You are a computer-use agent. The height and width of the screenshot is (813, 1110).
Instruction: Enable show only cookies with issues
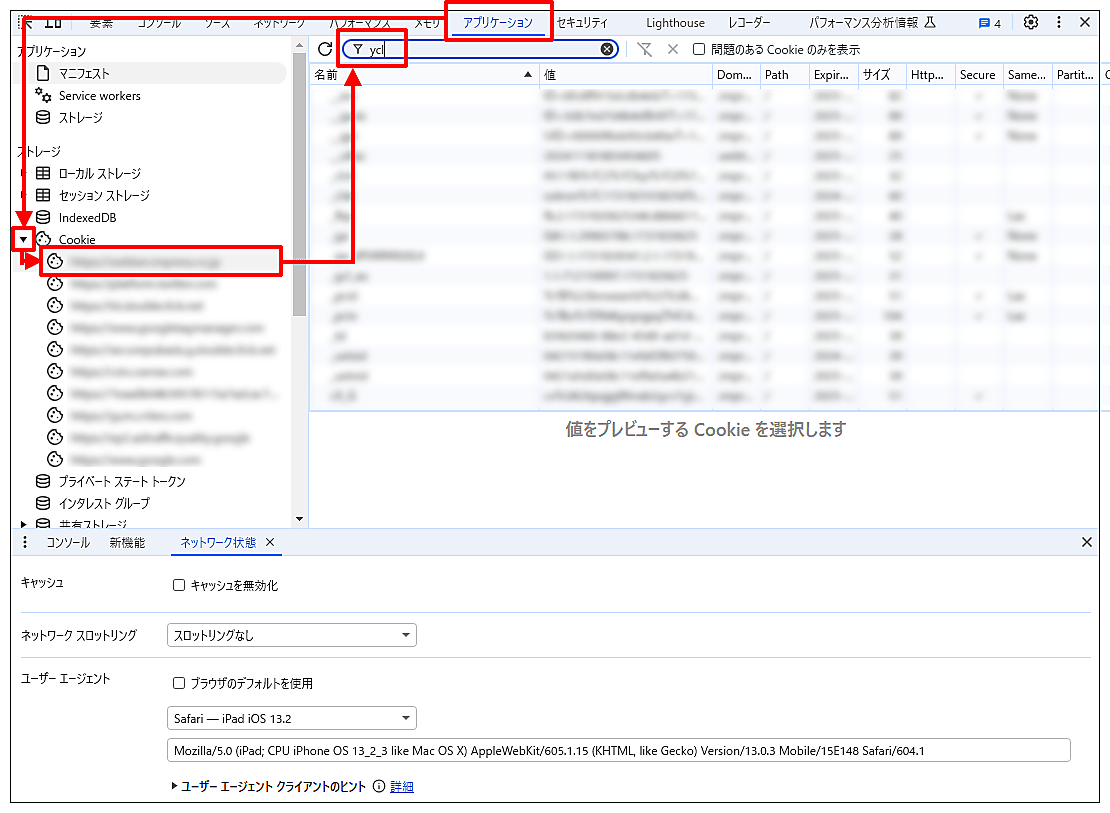(x=700, y=49)
